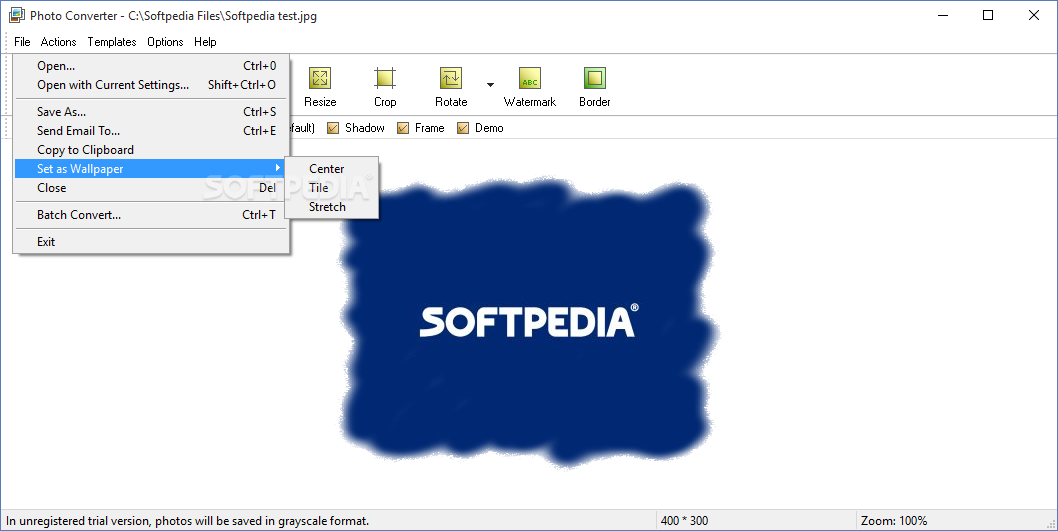1058x531 pixels.
Task: Select Tile wallpaper option
Action: pos(331,188)
